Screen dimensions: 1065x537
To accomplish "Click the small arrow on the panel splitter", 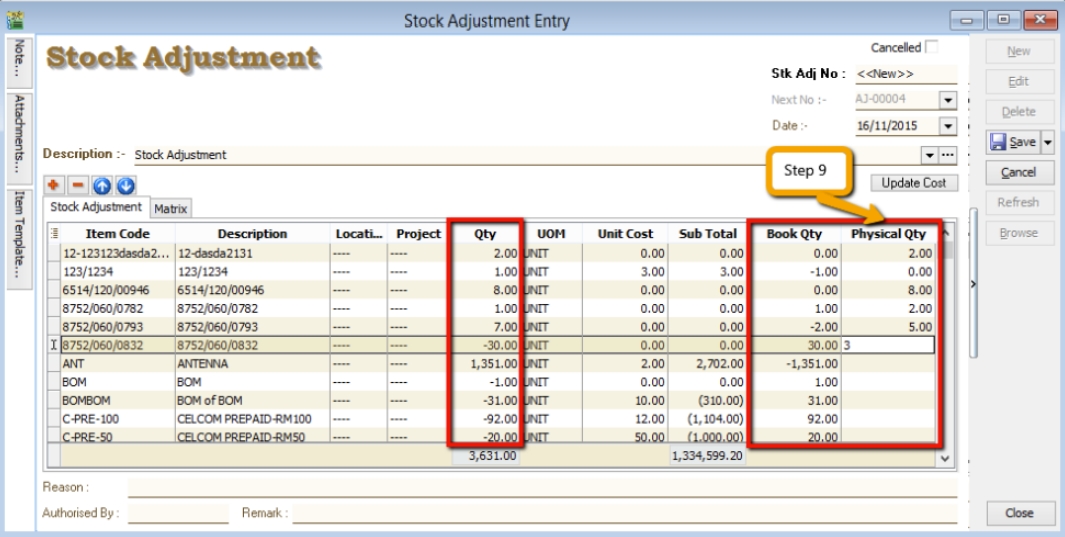I will click(x=973, y=284).
